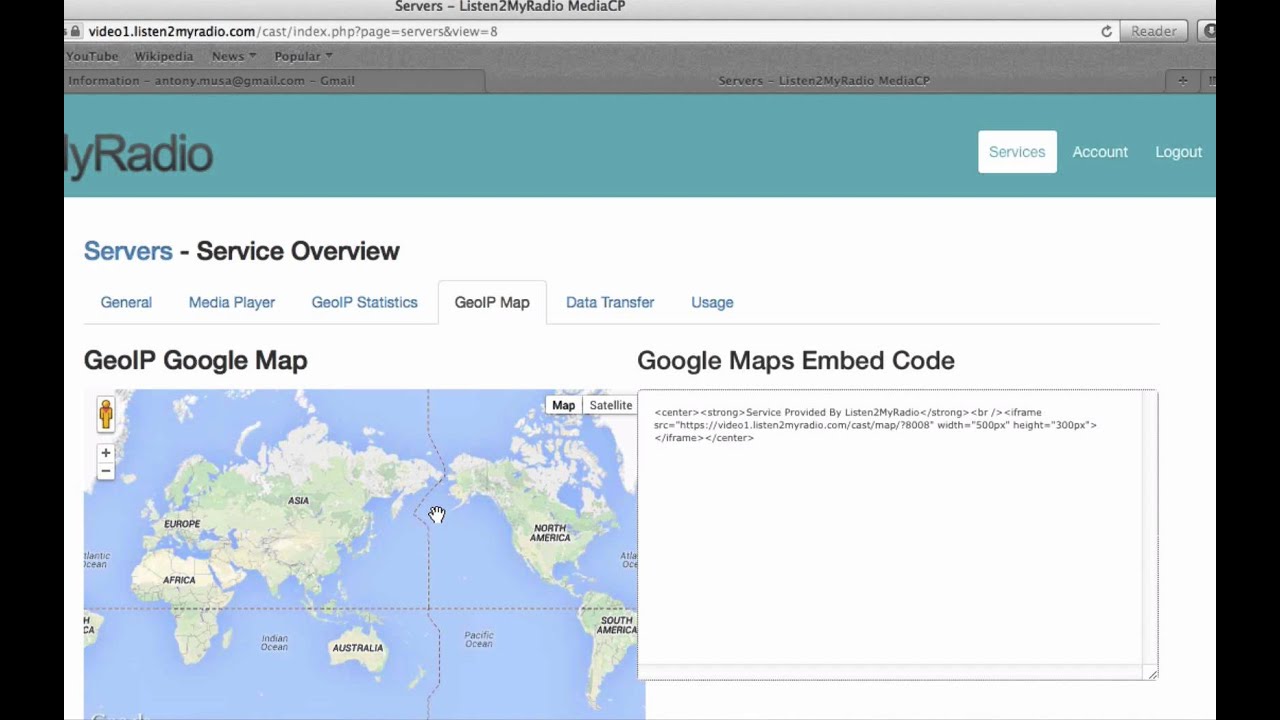Select the GeoIP Map tab
The width and height of the screenshot is (1280, 720).
492,302
